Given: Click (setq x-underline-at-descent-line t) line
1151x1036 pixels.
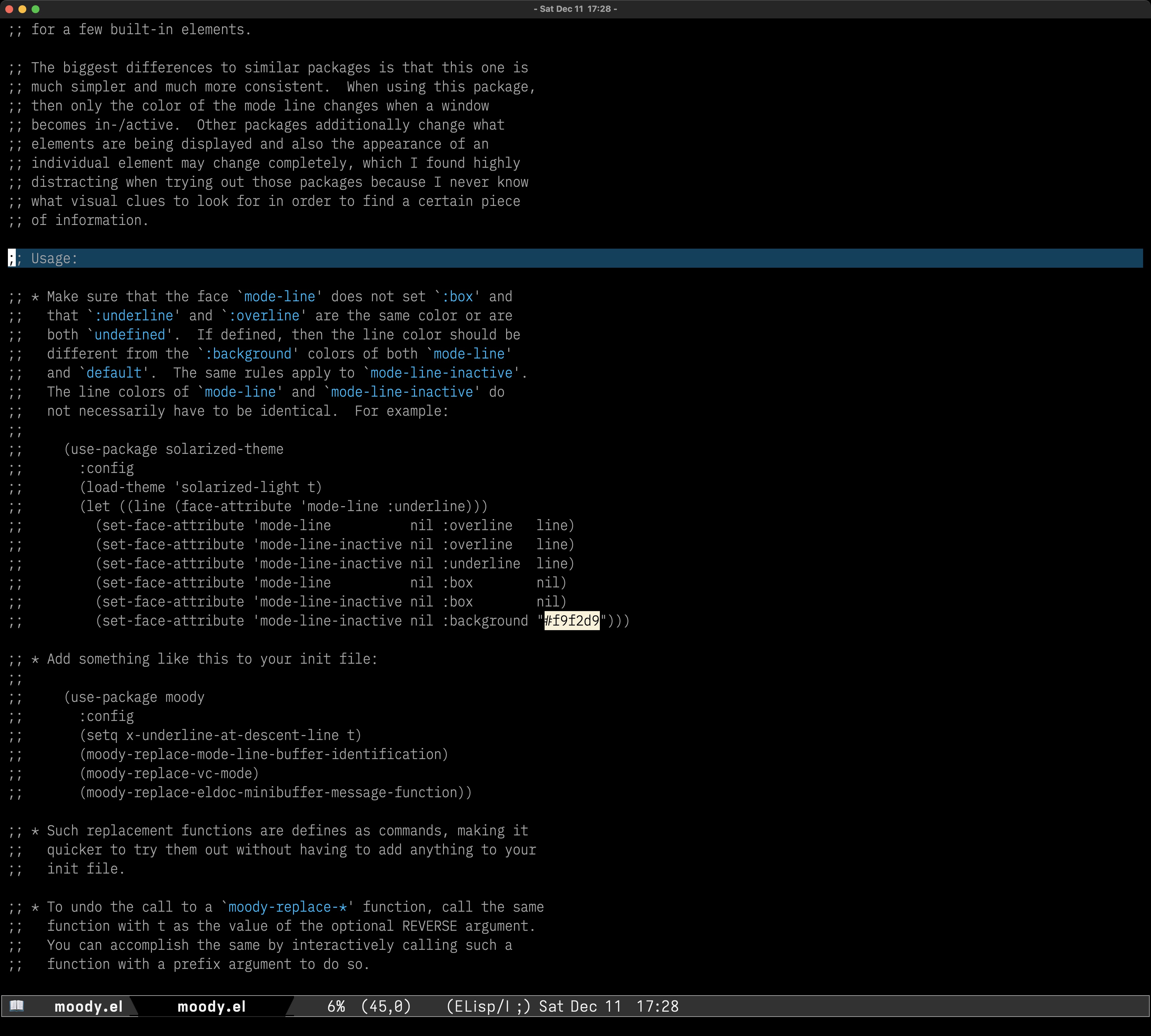Looking at the screenshot, I should (x=221, y=735).
